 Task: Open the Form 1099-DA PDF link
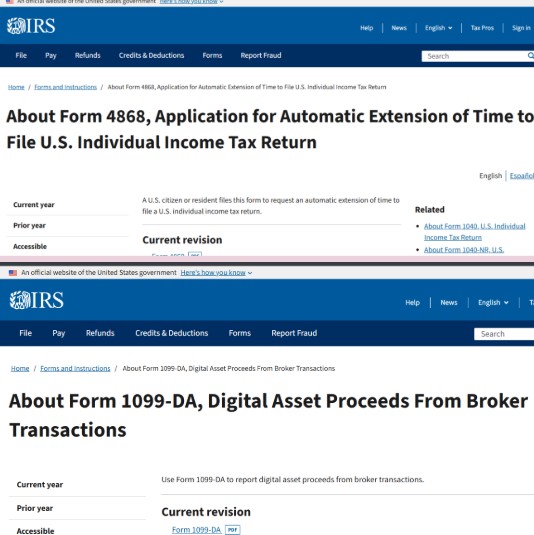[197, 530]
